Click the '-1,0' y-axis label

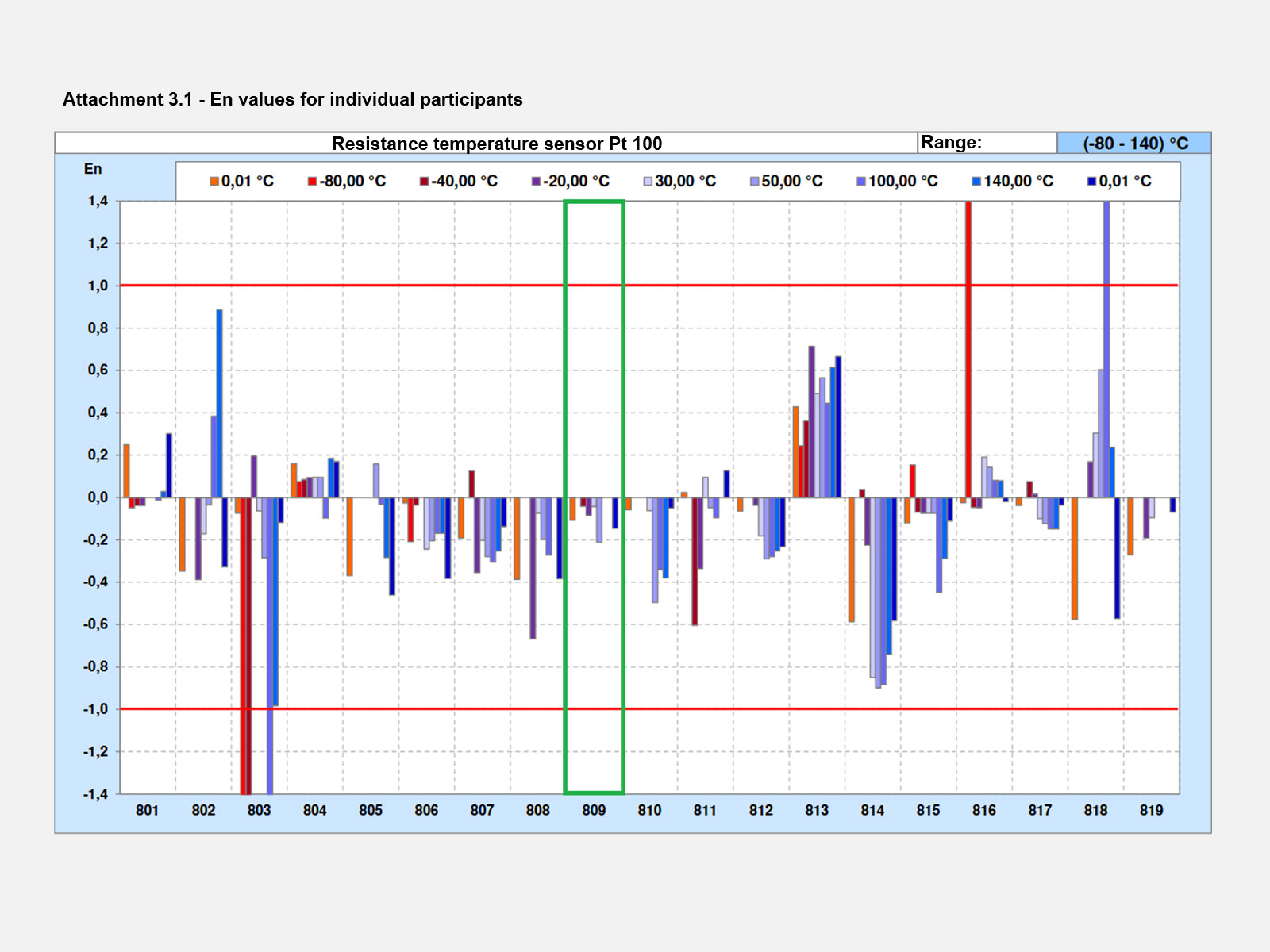point(95,709)
